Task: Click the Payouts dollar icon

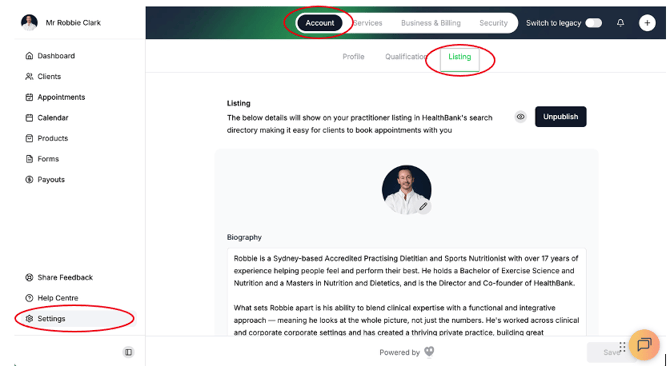Action: (x=29, y=179)
